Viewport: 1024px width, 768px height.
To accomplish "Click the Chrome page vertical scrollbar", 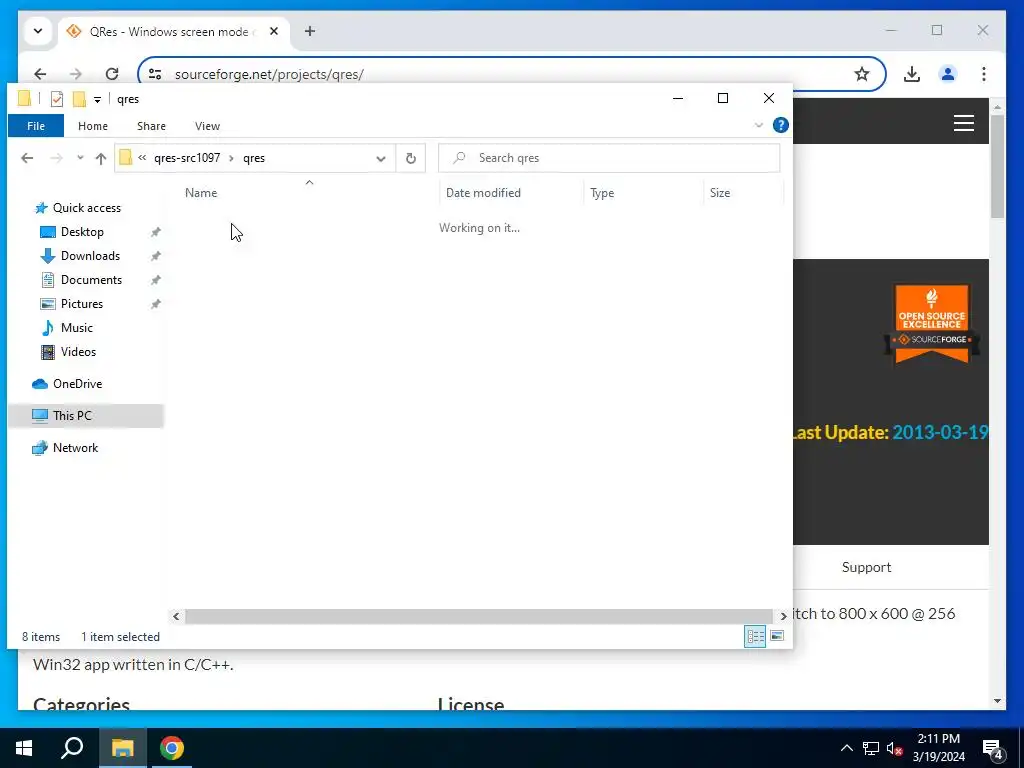I will click(x=997, y=167).
